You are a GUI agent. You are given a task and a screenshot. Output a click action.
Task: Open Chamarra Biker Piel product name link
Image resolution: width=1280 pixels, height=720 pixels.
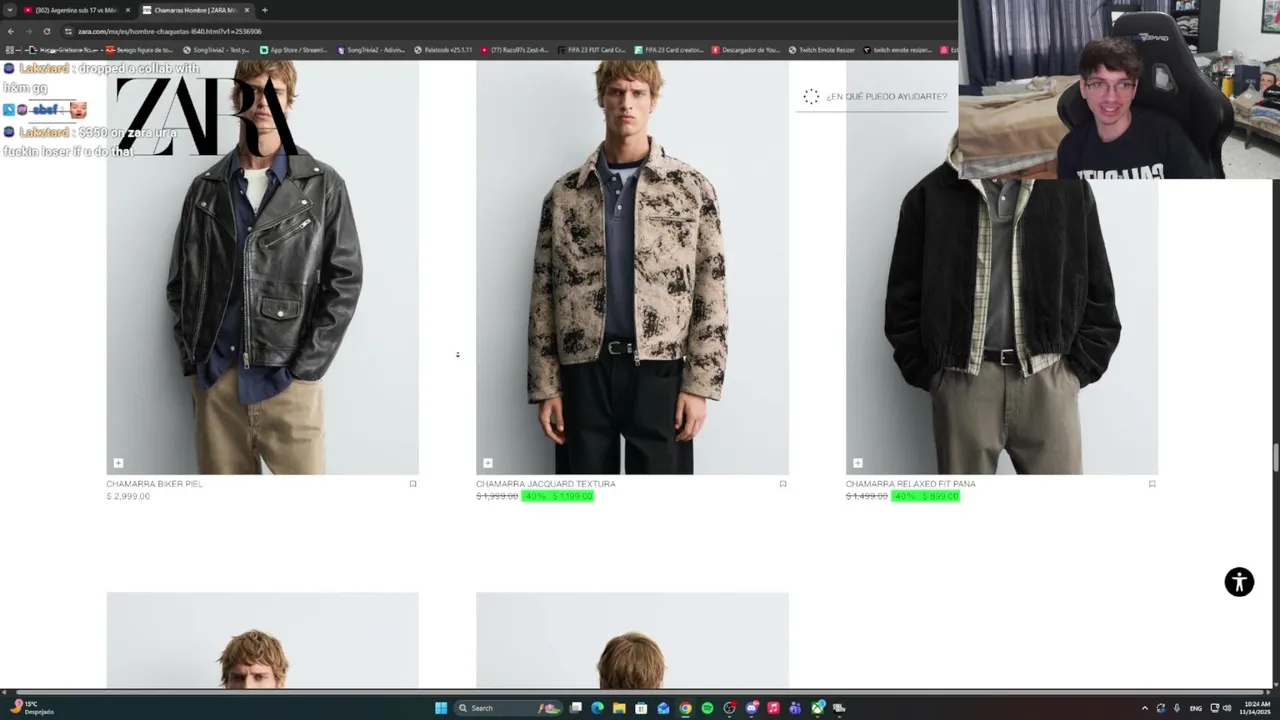click(x=154, y=484)
